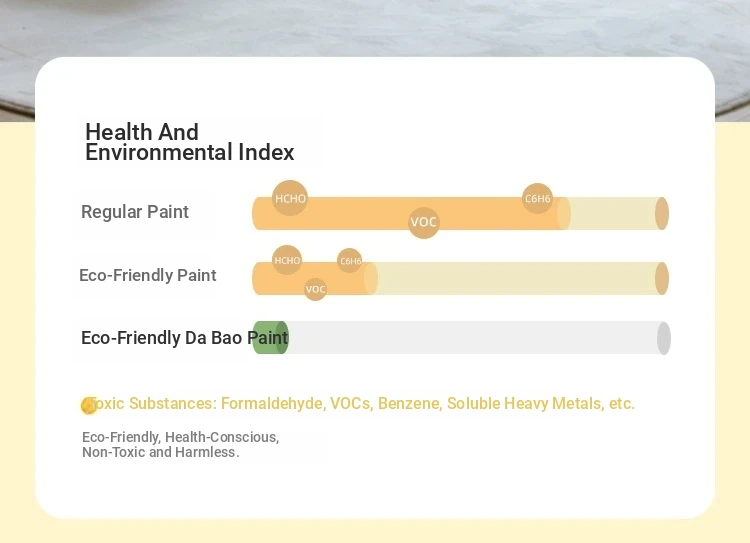Click the yellow dot before Toxic Substances
This screenshot has height=543, width=750.
[x=88, y=406]
